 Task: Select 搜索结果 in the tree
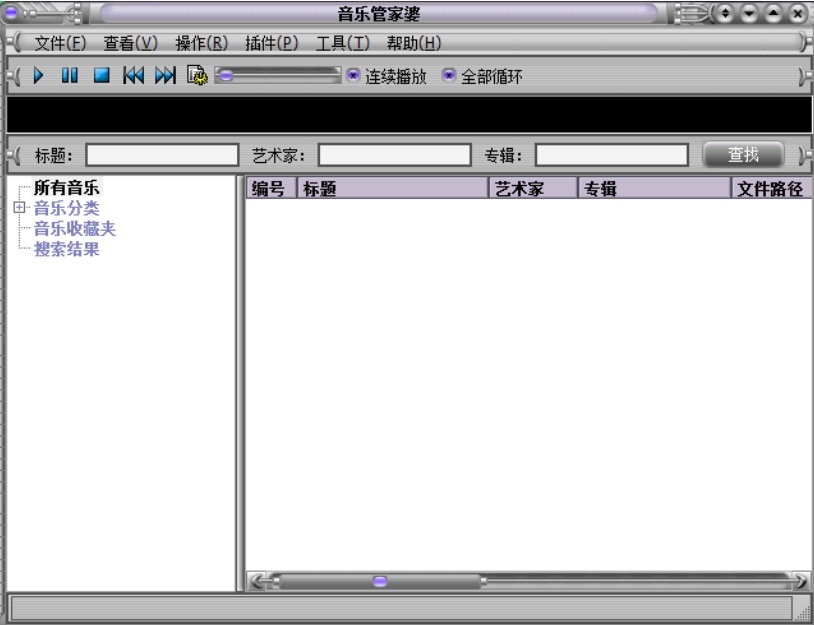pyautogui.click(x=66, y=249)
